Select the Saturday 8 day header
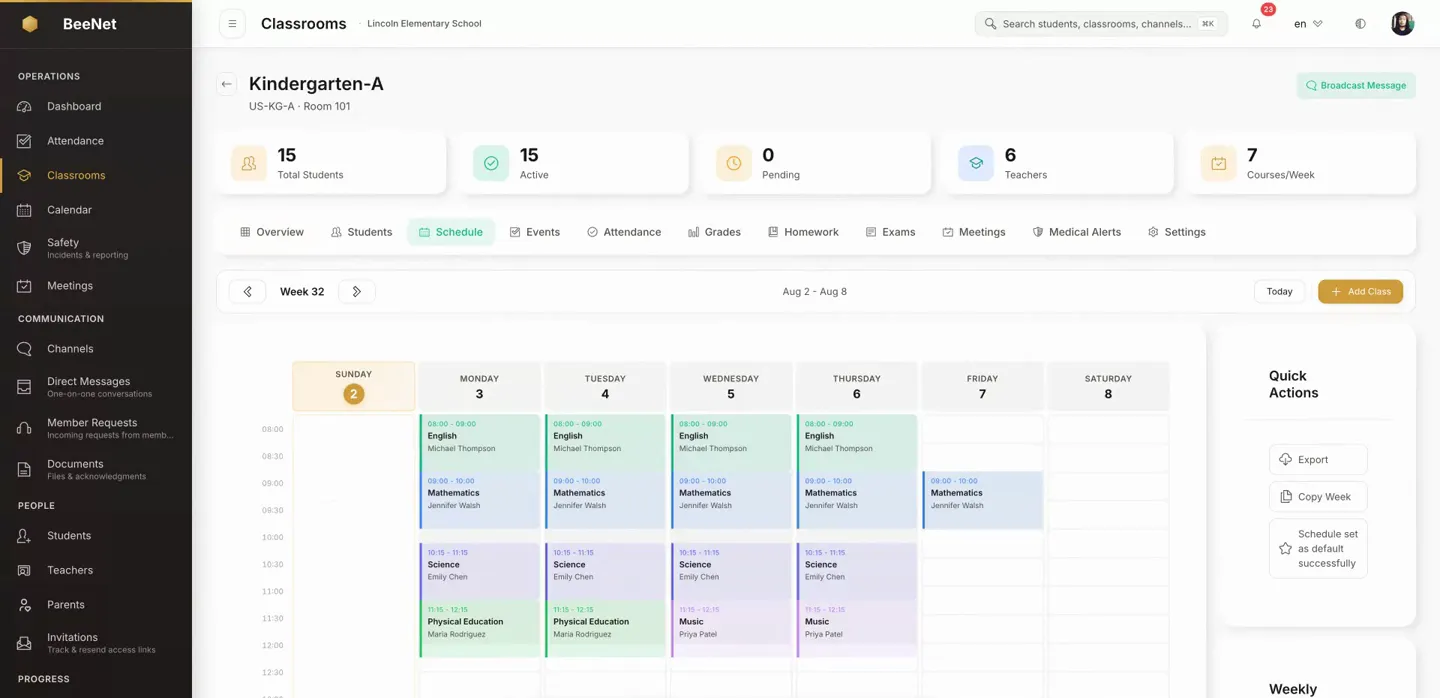 [1108, 386]
